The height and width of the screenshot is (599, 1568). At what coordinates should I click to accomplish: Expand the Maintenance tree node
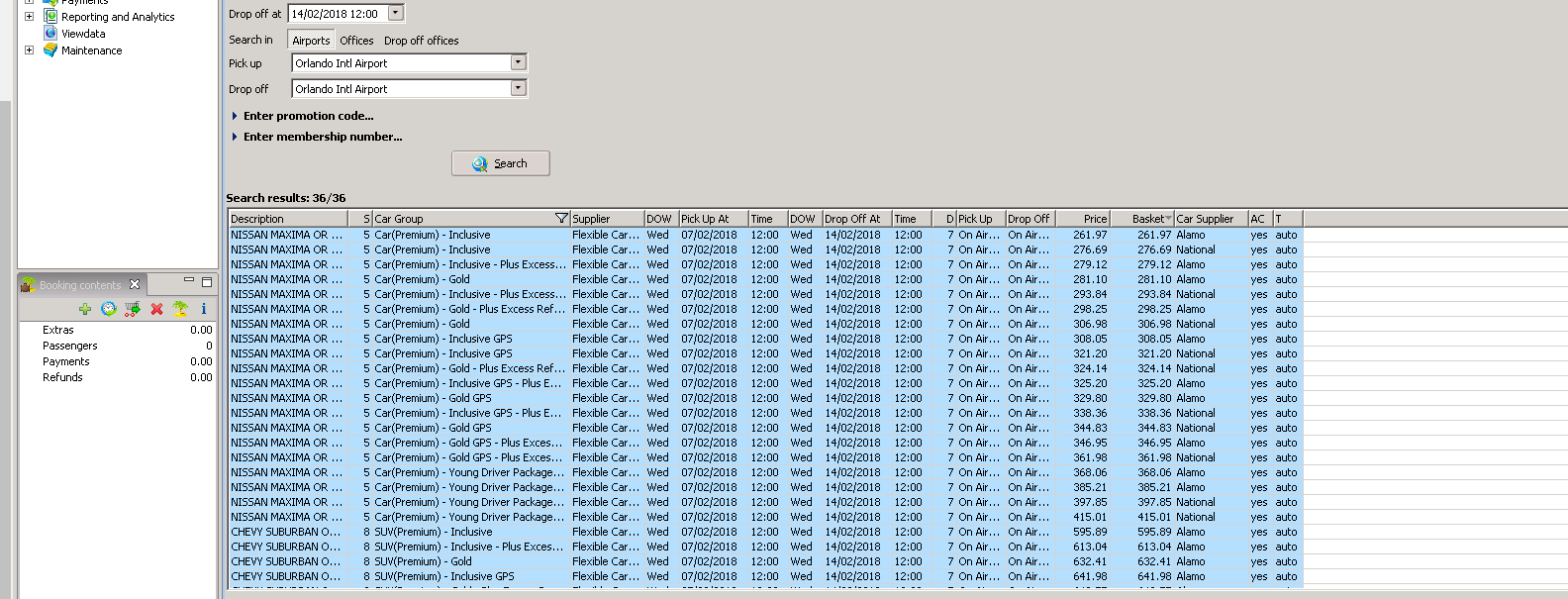(x=29, y=50)
